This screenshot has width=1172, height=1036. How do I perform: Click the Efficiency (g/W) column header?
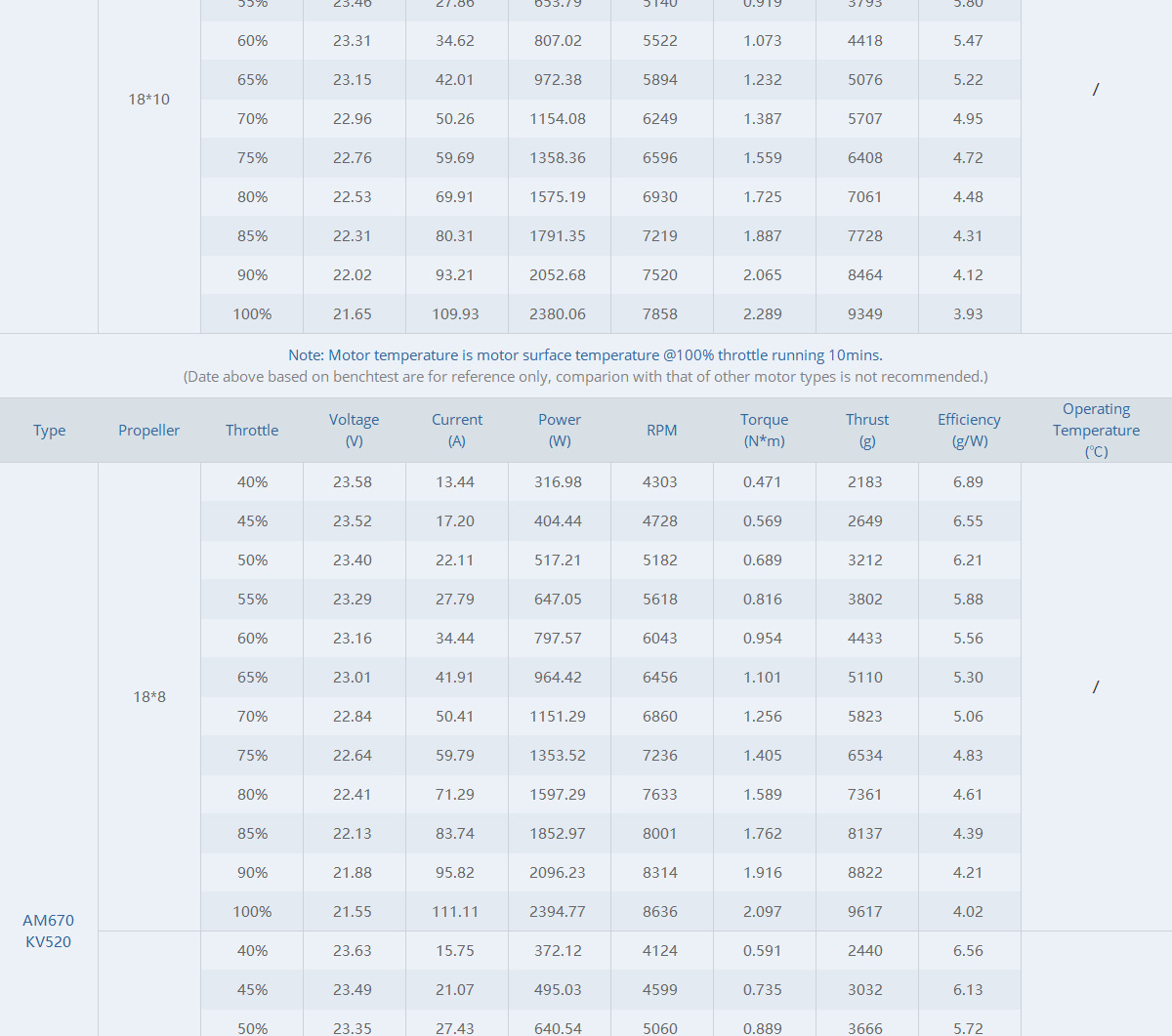[969, 430]
